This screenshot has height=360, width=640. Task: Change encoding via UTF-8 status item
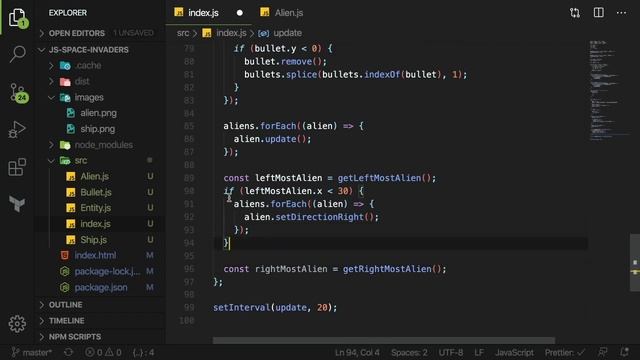451,352
